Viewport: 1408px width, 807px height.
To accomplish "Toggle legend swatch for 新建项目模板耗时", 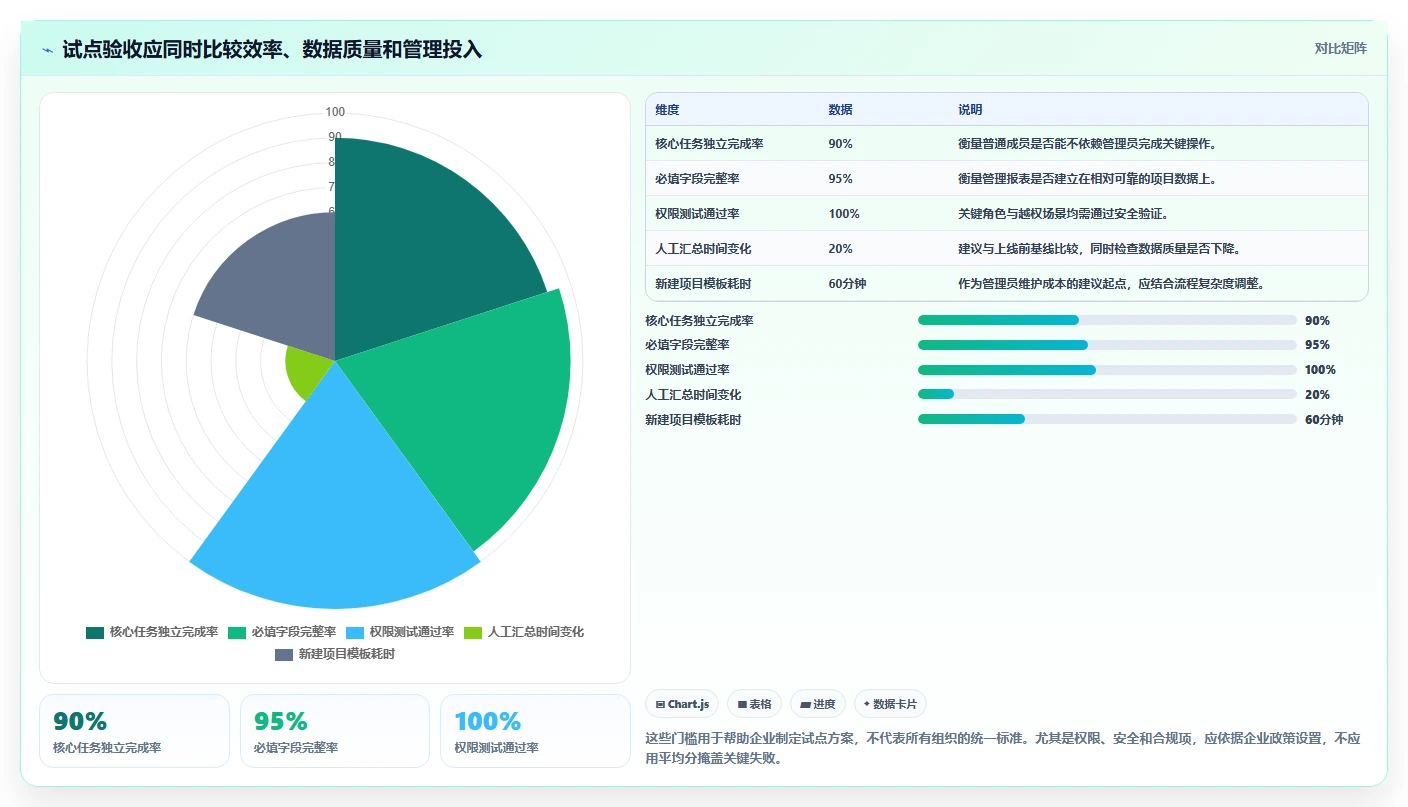I will click(284, 654).
